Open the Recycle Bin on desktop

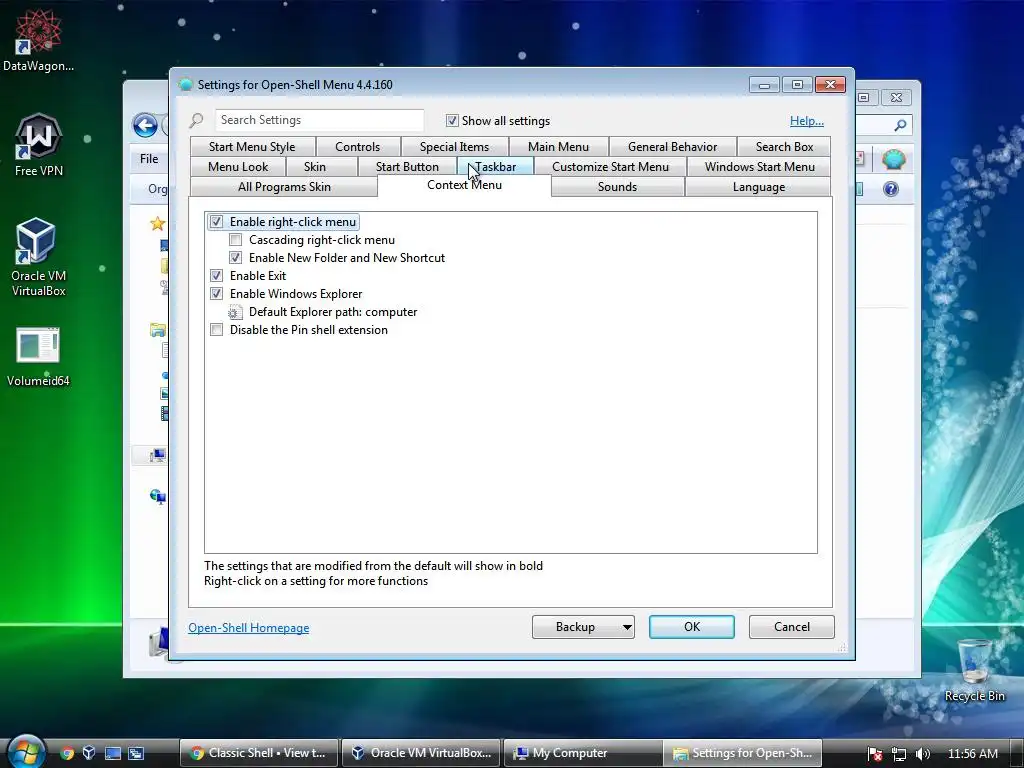pyautogui.click(x=974, y=670)
